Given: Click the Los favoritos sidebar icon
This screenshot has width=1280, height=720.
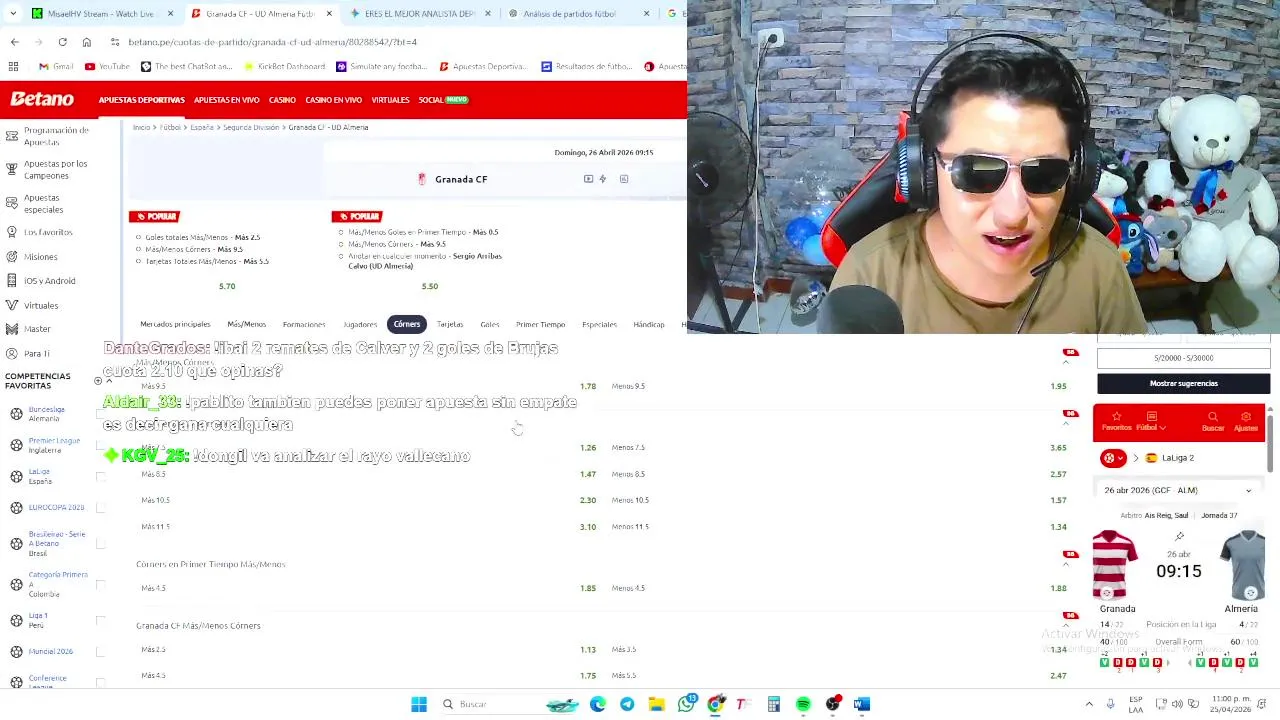Looking at the screenshot, I should click(12, 232).
